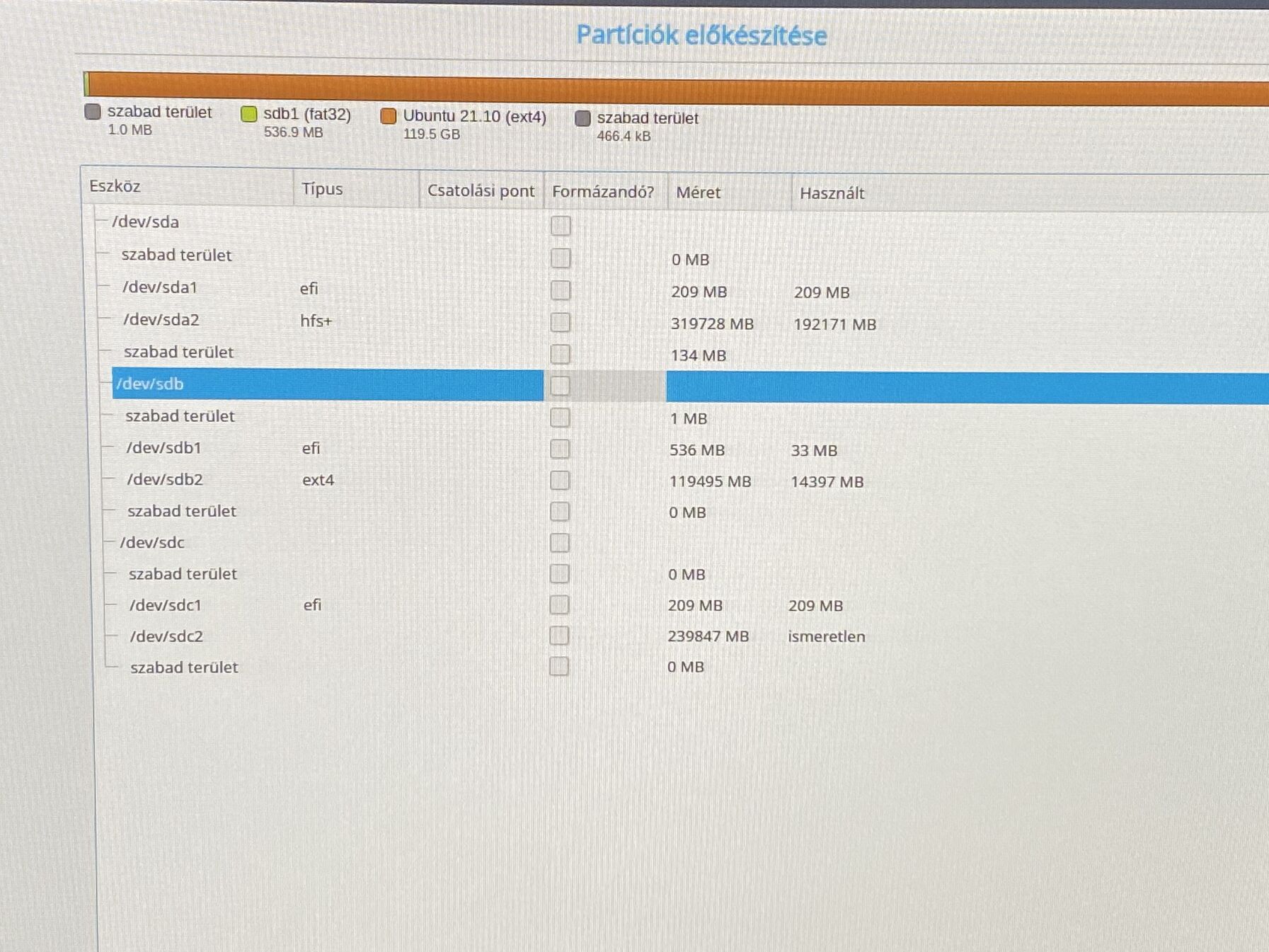Image resolution: width=1269 pixels, height=952 pixels.
Task: Click the Partíciók előkészítése heading
Action: (x=701, y=35)
